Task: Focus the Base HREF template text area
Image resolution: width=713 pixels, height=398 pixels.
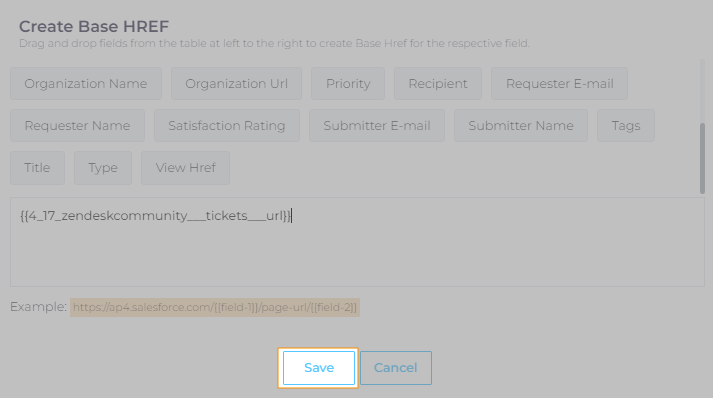Action: 357,242
